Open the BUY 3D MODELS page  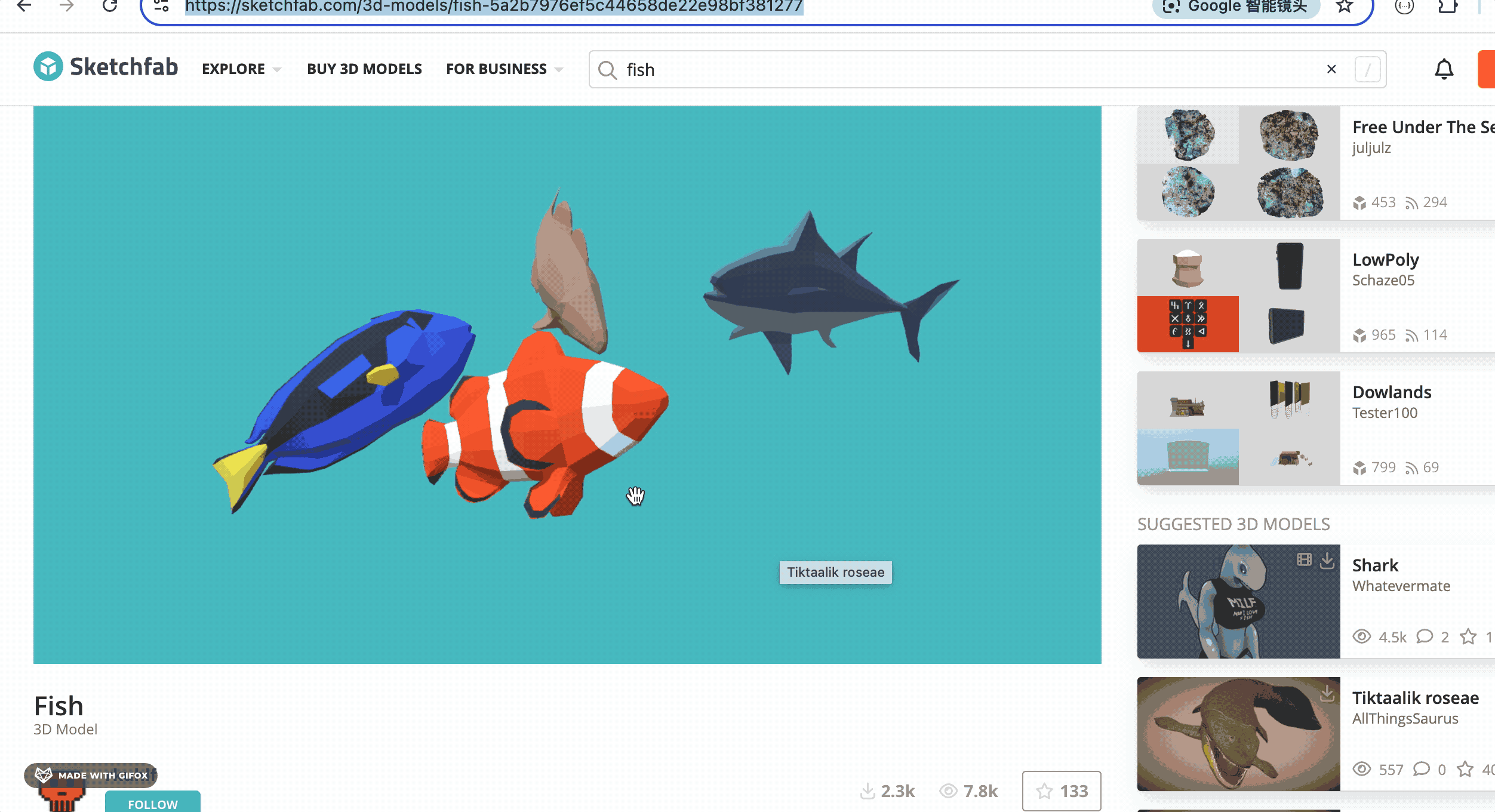(364, 69)
